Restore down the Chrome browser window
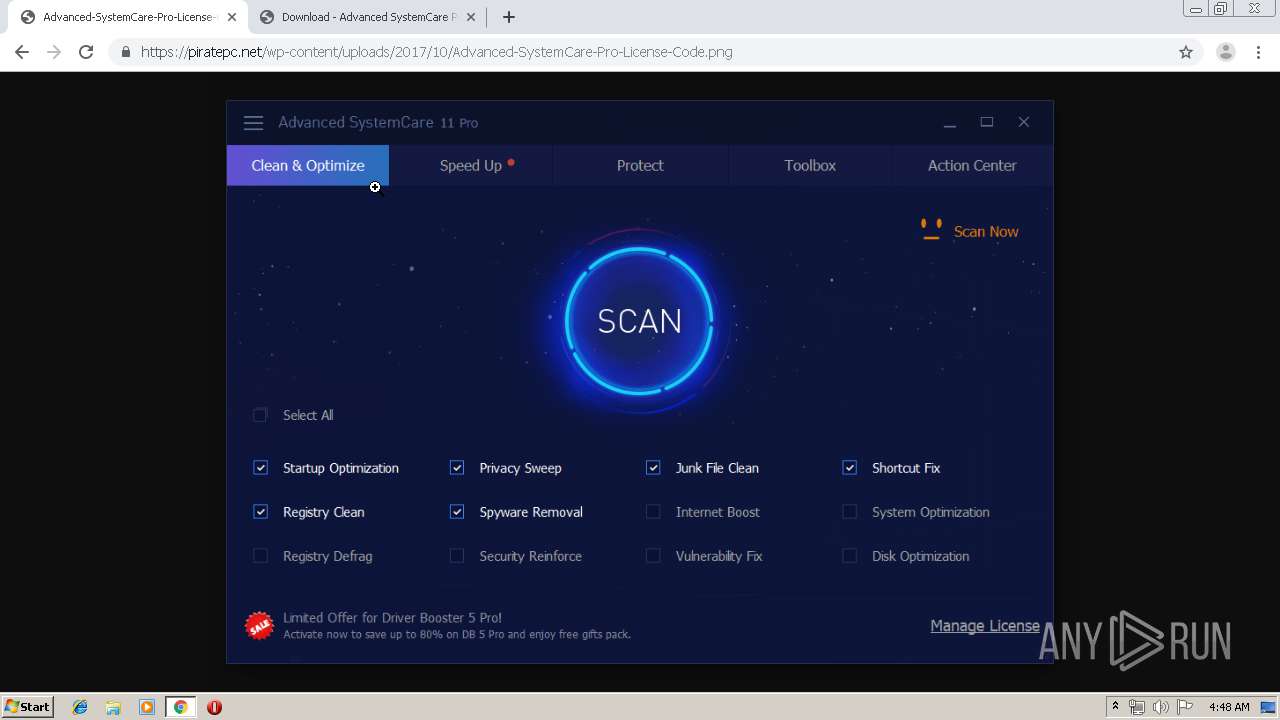1280x720 pixels. pyautogui.click(x=1221, y=9)
